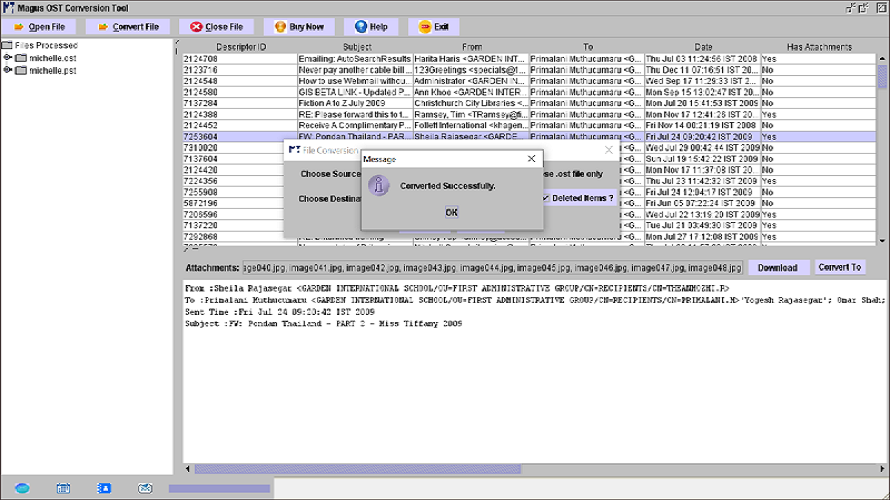Screen dimensions: 890x500
Task: Click Descriptor ID 7224356 cell
Action: (233, 181)
